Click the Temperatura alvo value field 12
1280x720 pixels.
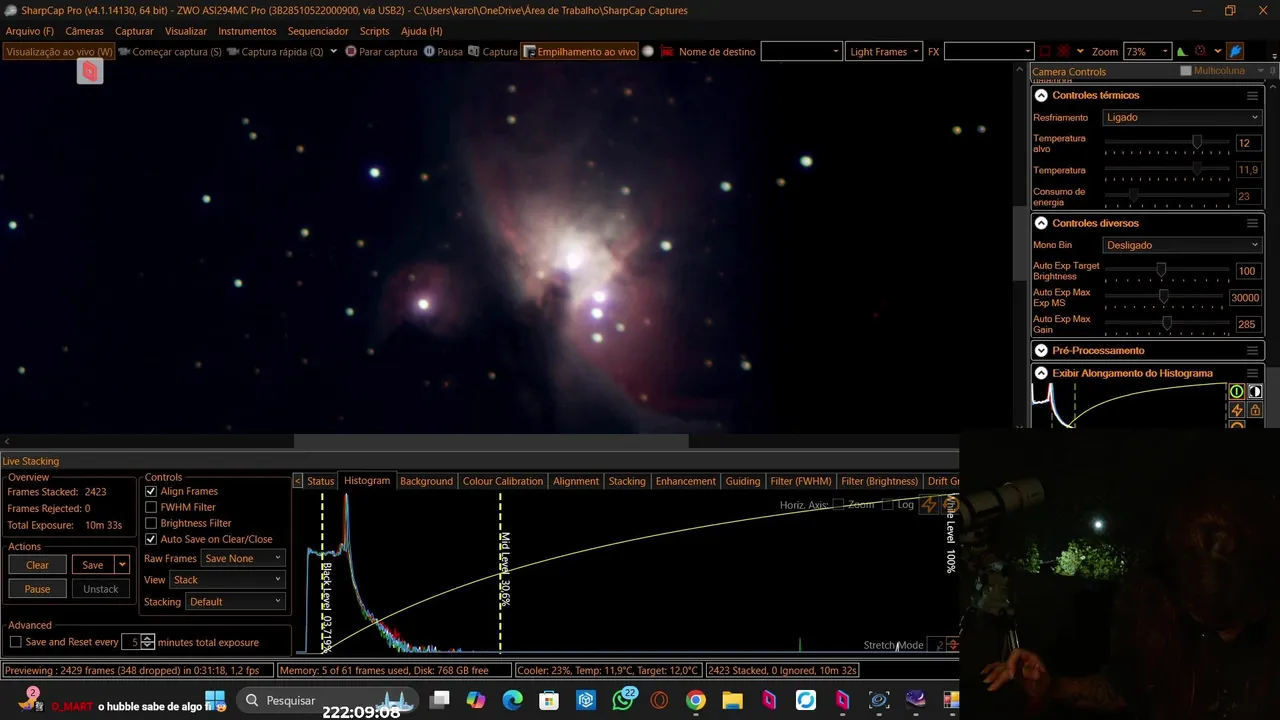click(1247, 143)
